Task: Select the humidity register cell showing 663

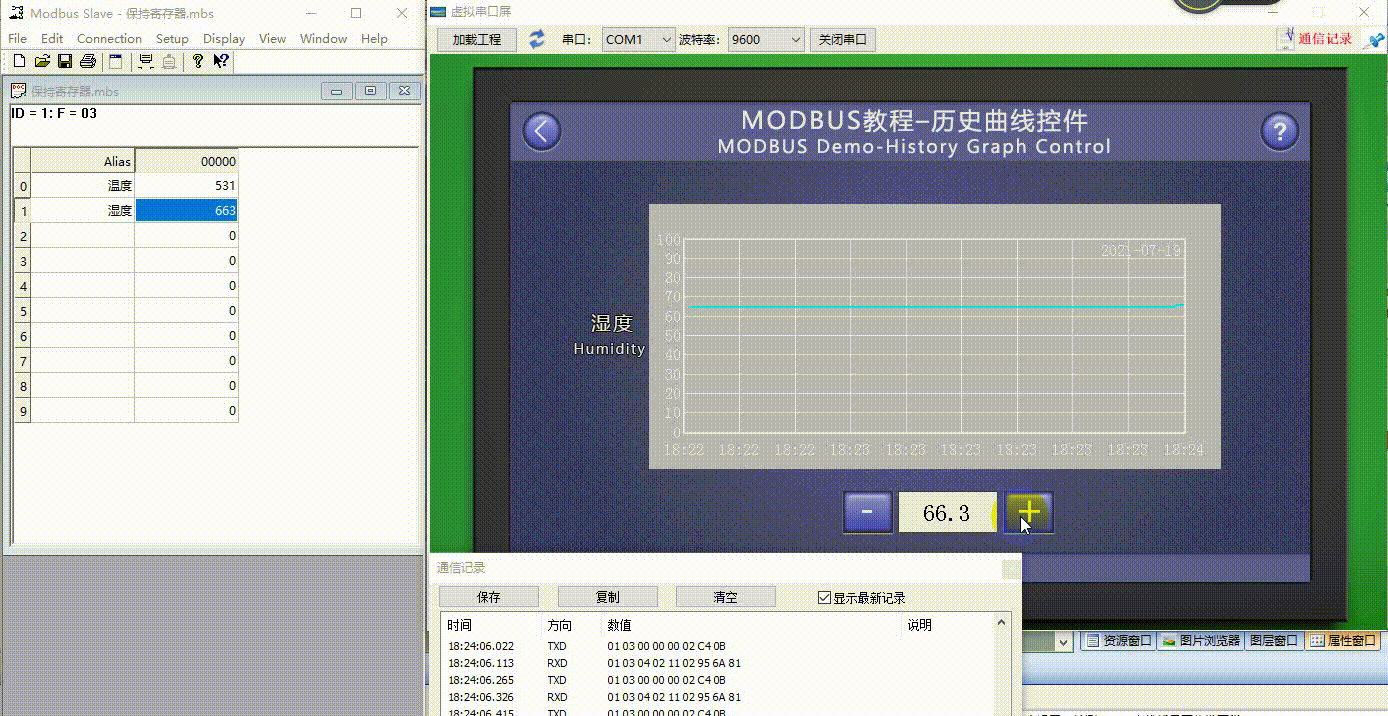Action: [x=187, y=210]
